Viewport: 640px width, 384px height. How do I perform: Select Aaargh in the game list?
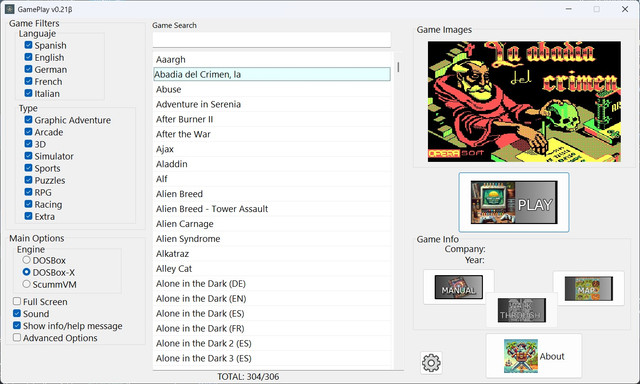(x=272, y=60)
